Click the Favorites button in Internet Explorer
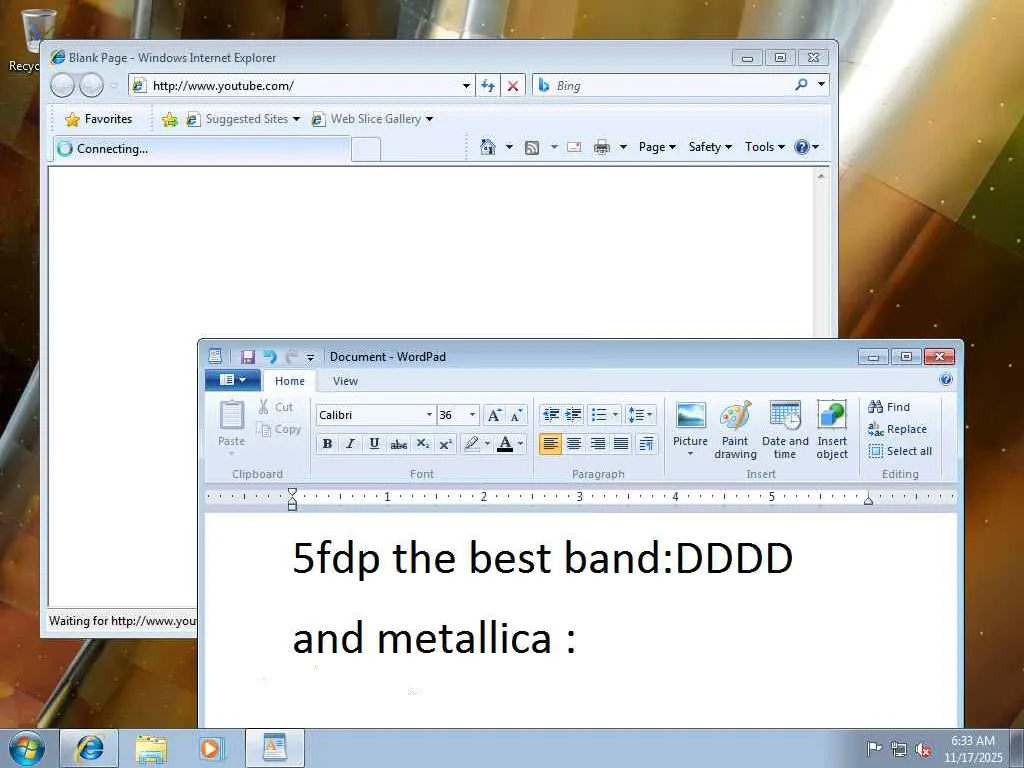The height and width of the screenshot is (768, 1024). tap(99, 119)
